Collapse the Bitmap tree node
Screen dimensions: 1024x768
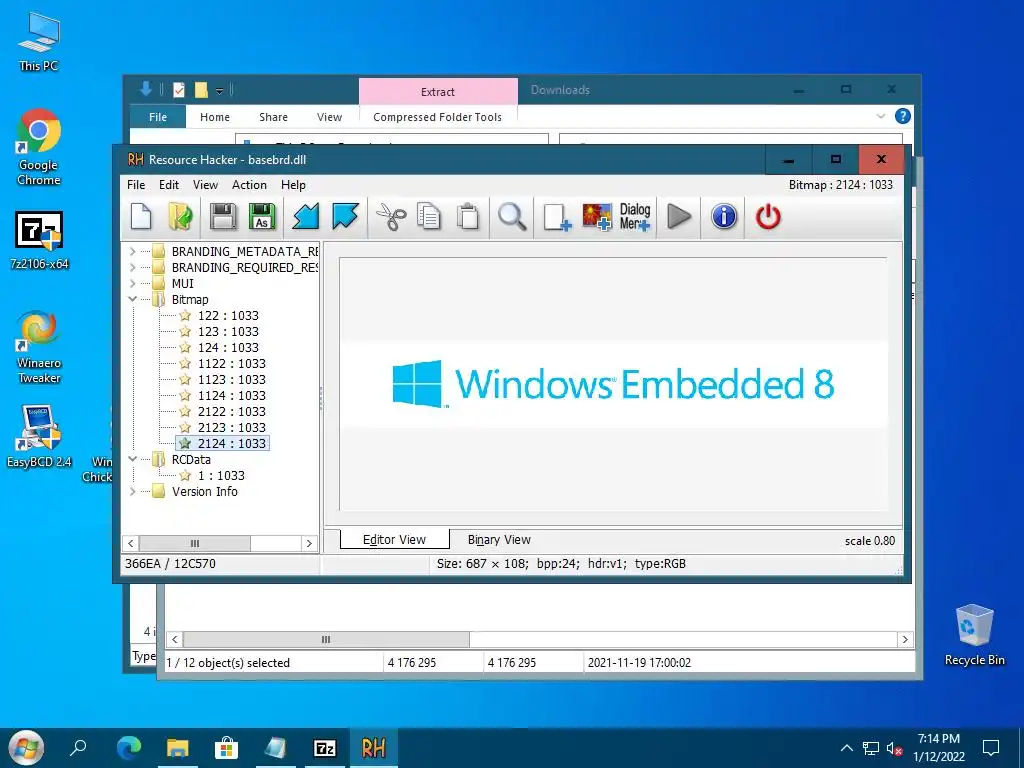click(x=133, y=299)
